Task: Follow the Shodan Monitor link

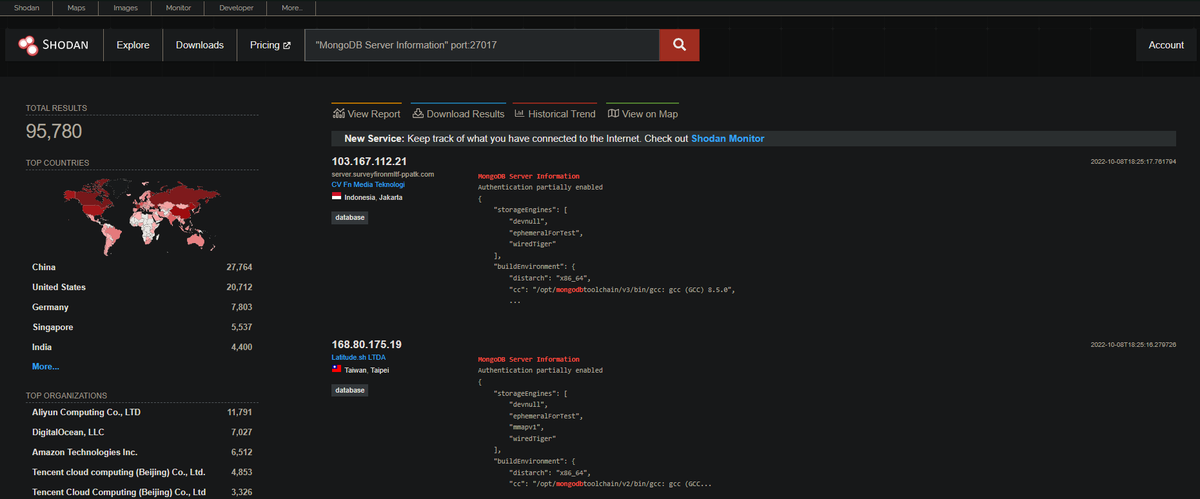Action: point(728,139)
